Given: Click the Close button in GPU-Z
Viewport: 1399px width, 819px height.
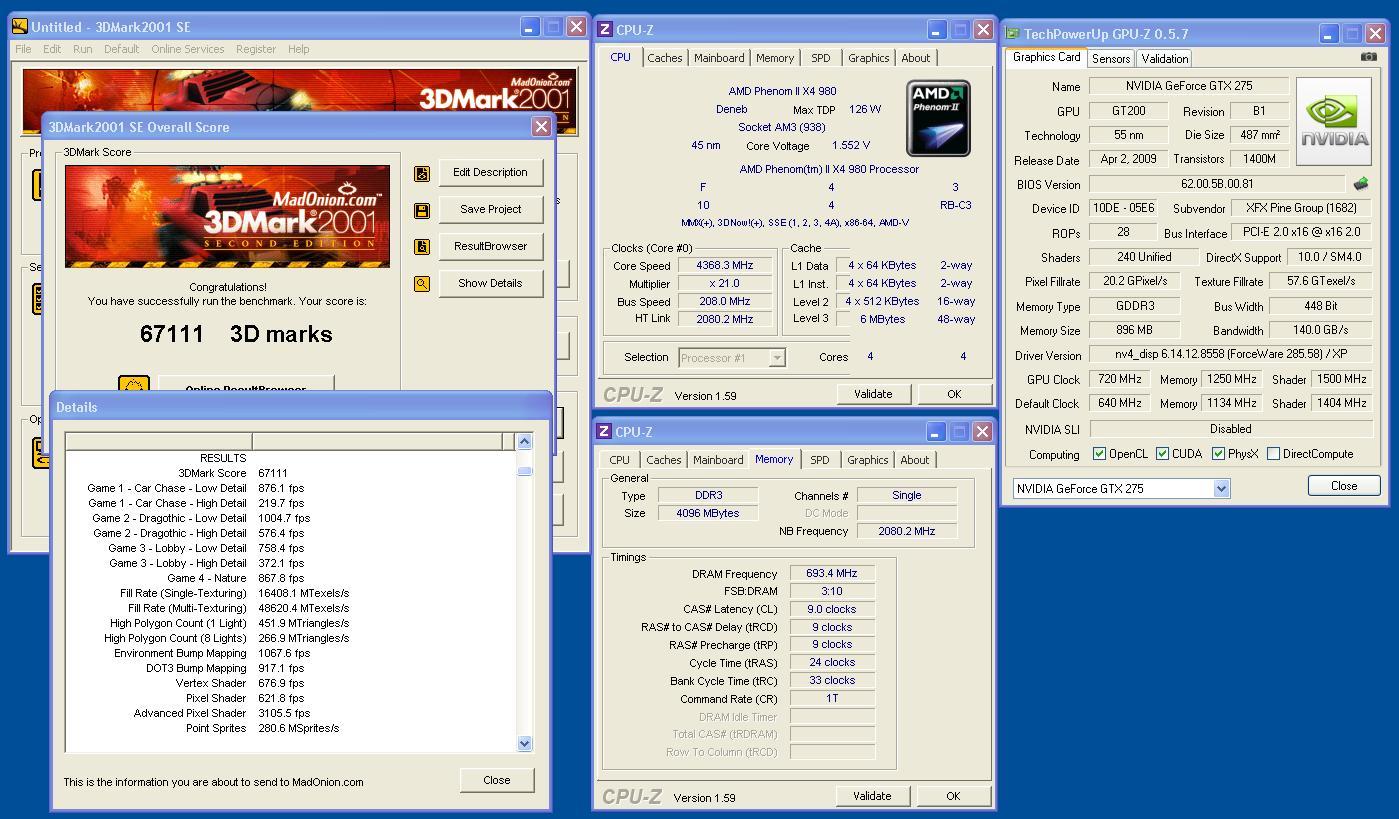Looking at the screenshot, I should pos(1344,486).
